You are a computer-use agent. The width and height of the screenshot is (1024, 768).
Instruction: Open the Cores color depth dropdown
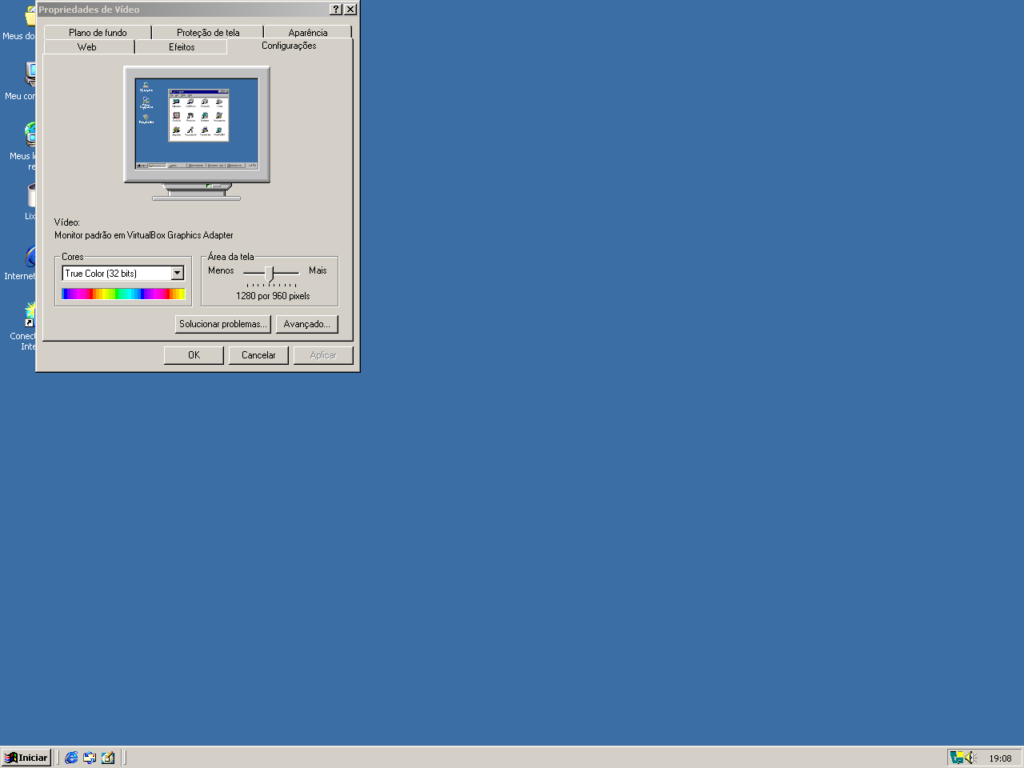[x=177, y=273]
